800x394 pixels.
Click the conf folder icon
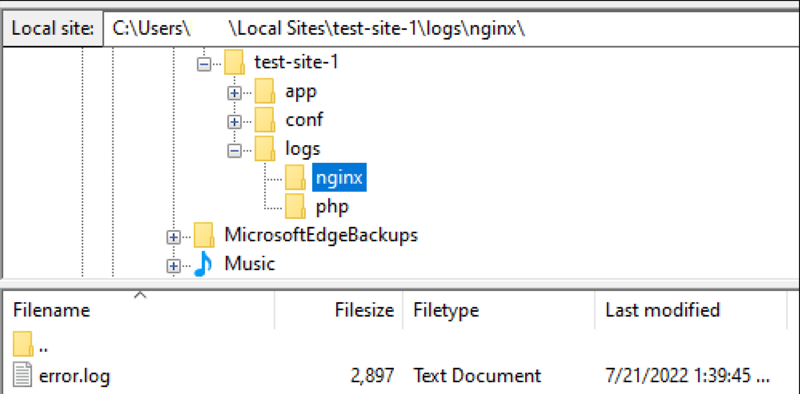(x=265, y=120)
